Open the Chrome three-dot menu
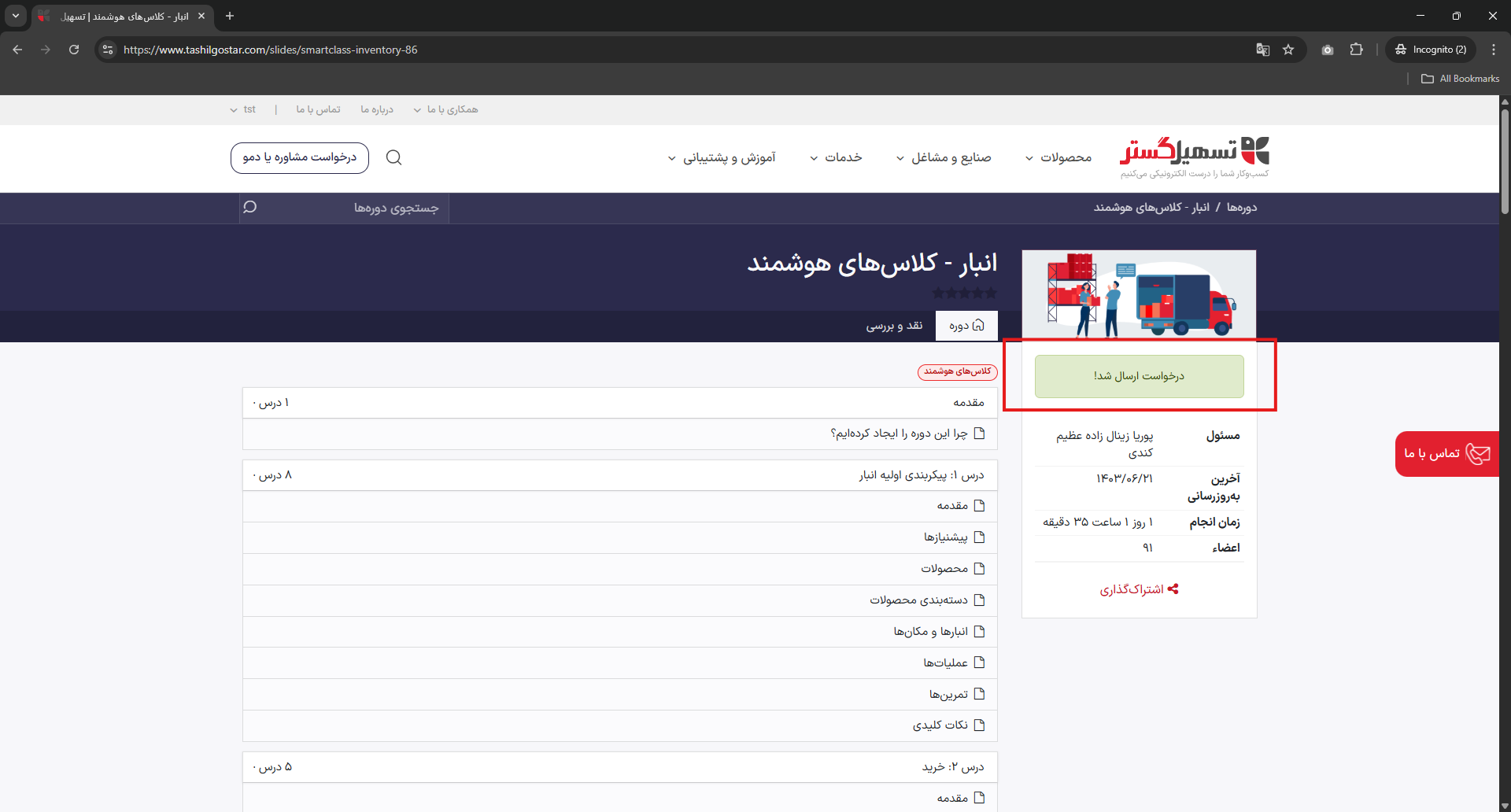The height and width of the screenshot is (812, 1511). [x=1493, y=50]
